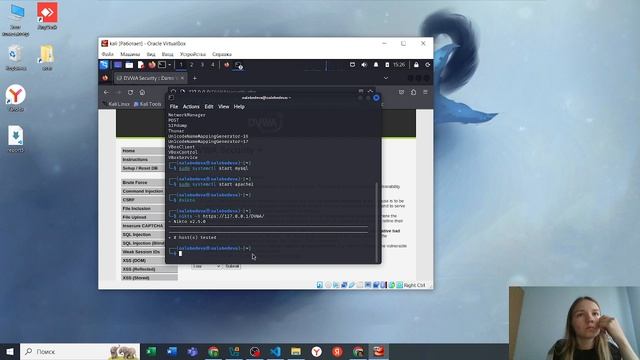Click the volume speaker icon in Kali panel
This screenshot has width=640, height=360.
[x=364, y=65]
